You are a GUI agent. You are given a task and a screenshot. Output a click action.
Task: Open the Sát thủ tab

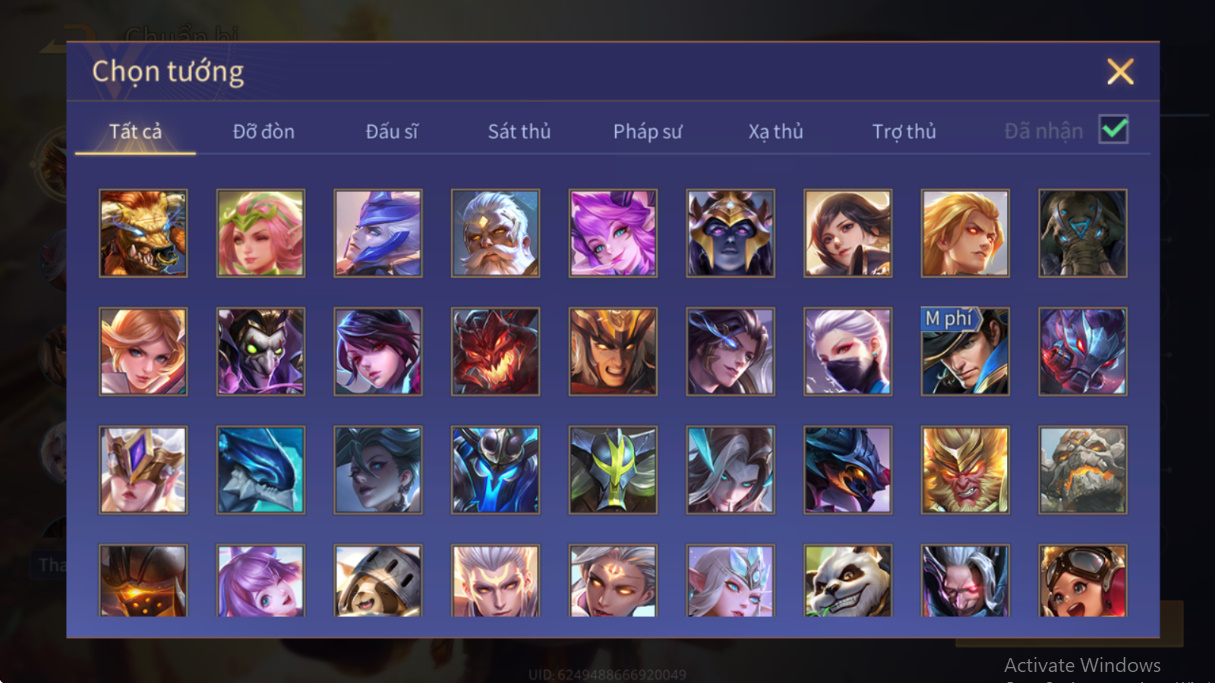pos(519,131)
